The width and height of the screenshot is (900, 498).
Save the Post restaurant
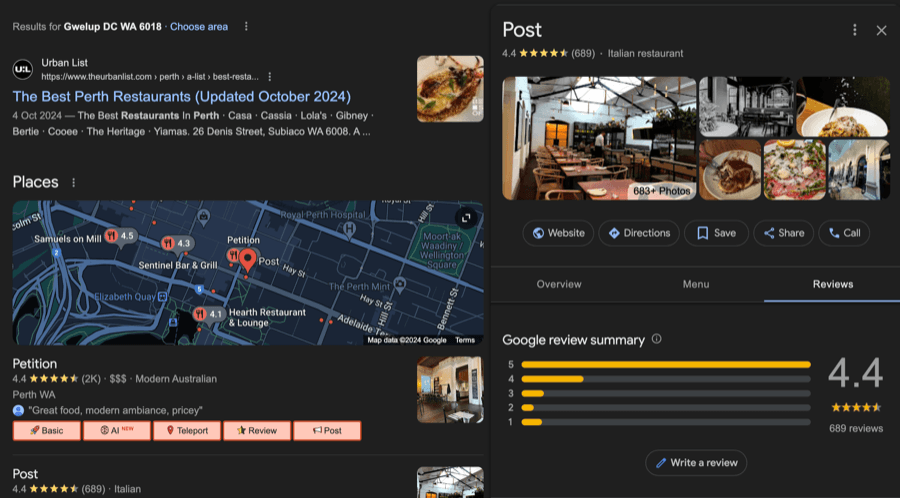[x=716, y=233]
